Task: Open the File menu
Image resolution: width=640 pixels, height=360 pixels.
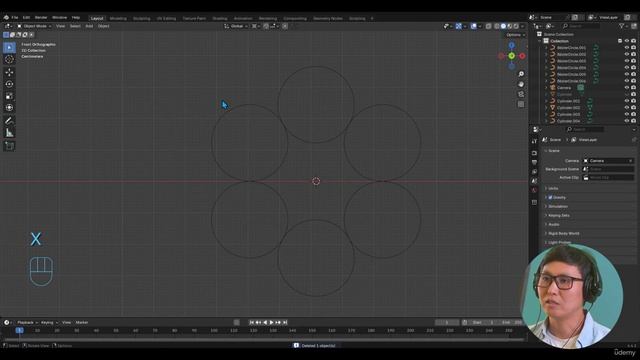Action: coord(15,18)
